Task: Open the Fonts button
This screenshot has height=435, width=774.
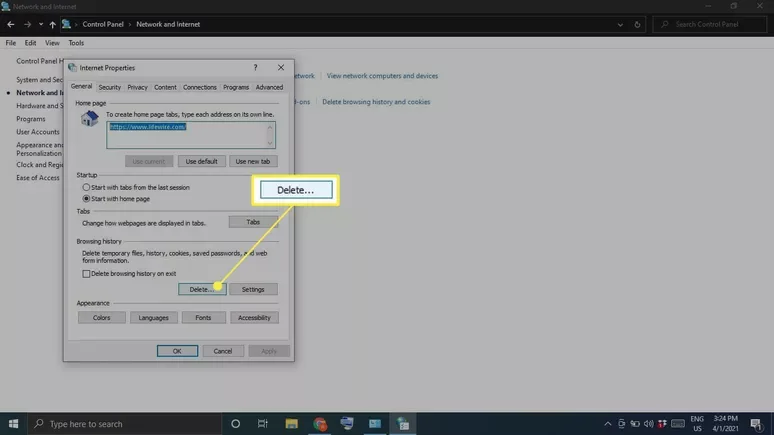Action: 203,318
